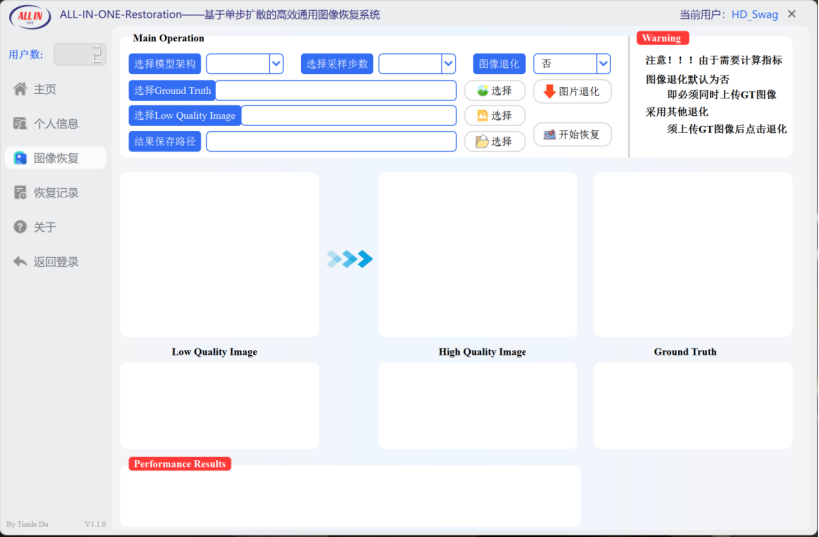Expand the 选择采样步数 dropdown
The image size is (819, 537).
point(417,64)
